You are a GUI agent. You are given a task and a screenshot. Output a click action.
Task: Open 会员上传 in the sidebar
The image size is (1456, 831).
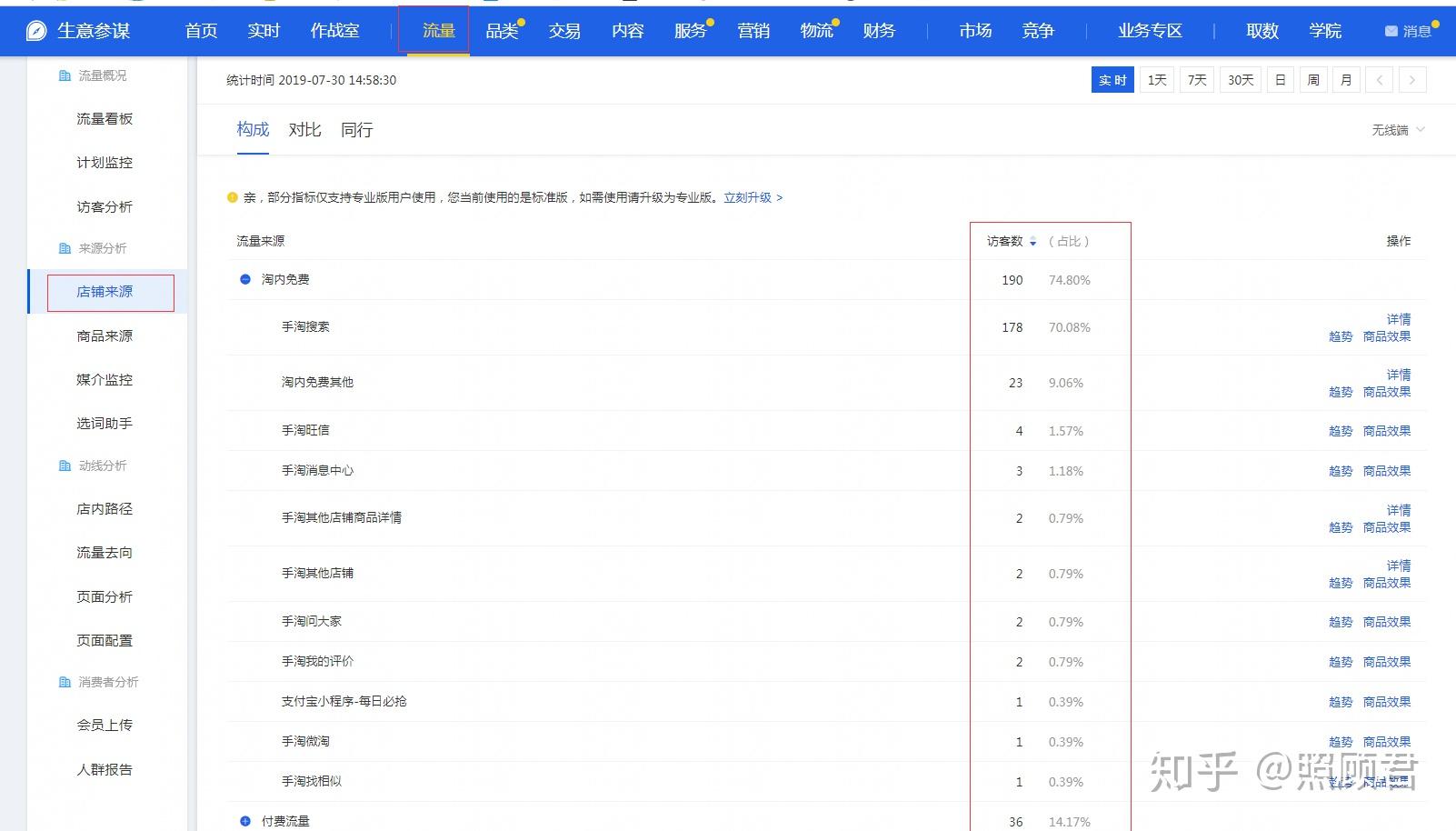(105, 726)
